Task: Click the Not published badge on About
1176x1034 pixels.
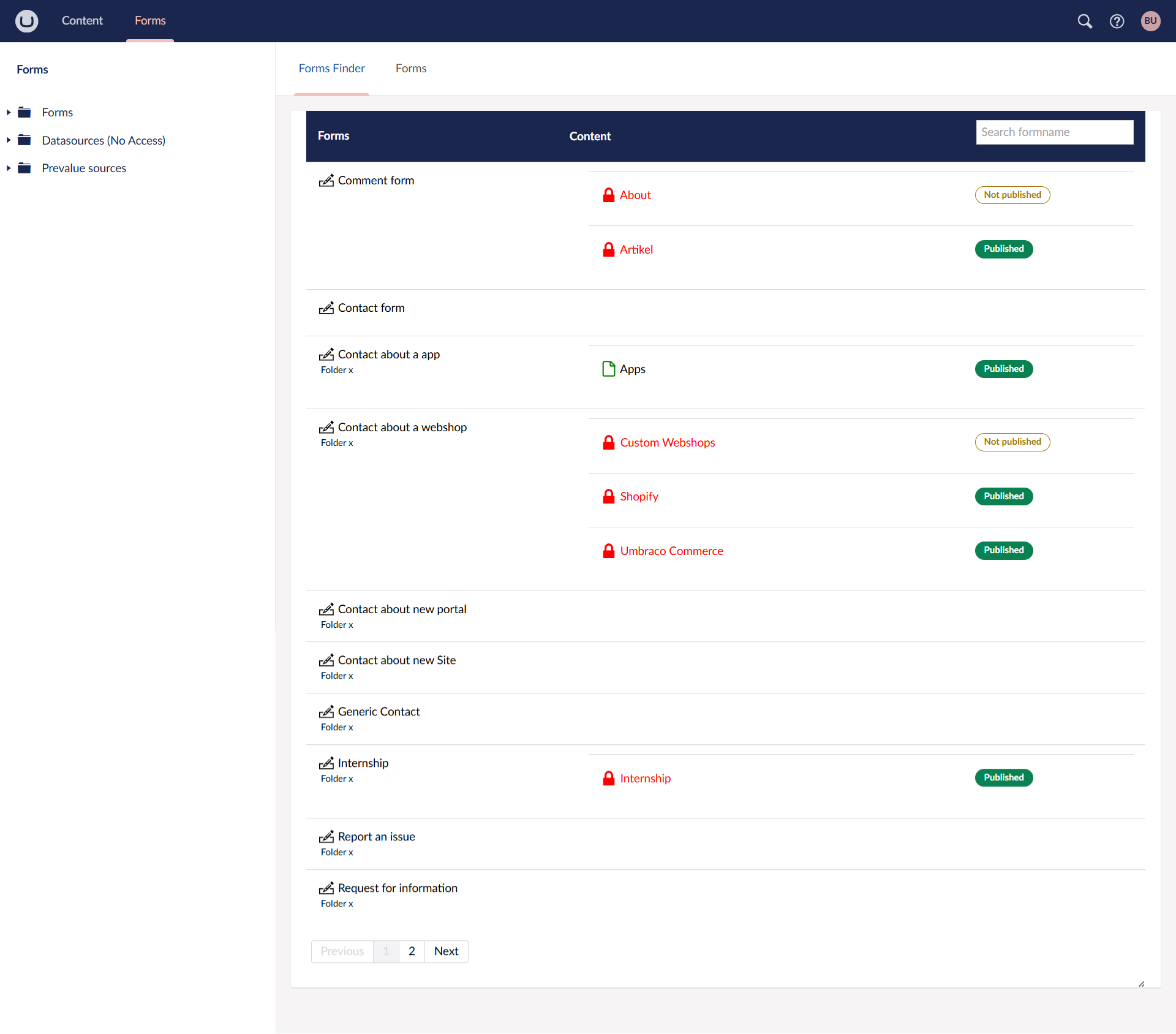Action: 1012,195
